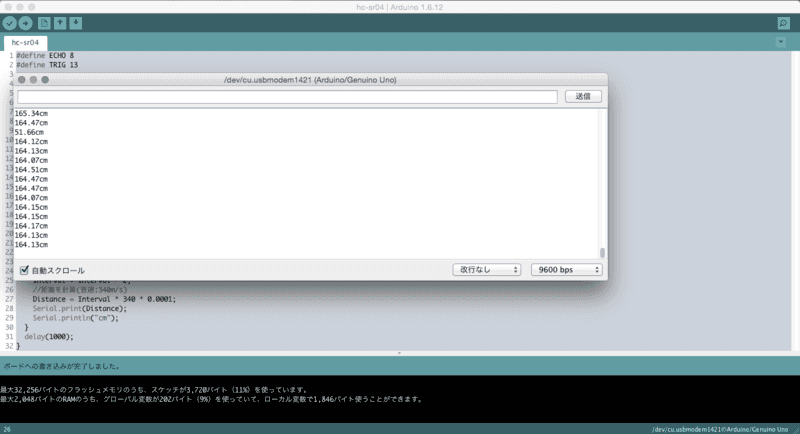Viewport: 800px width, 434px height.
Task: Click the Verify sketch checkmark icon
Action: click(x=10, y=22)
